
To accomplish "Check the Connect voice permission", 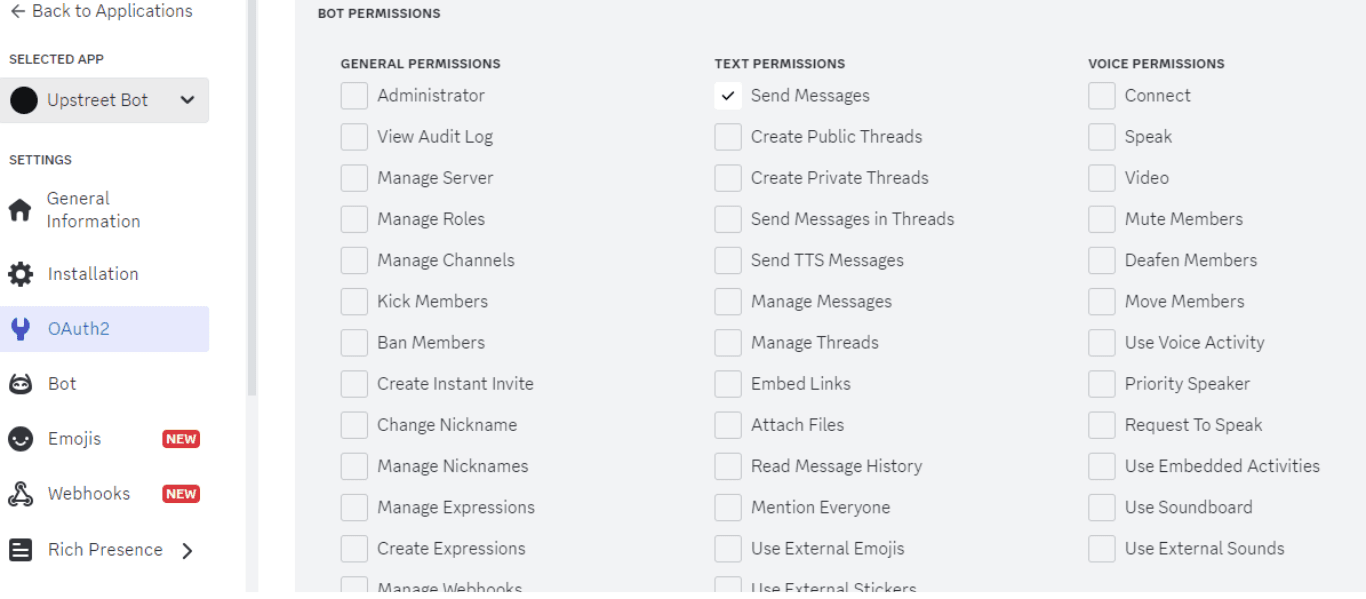I will pos(1102,96).
